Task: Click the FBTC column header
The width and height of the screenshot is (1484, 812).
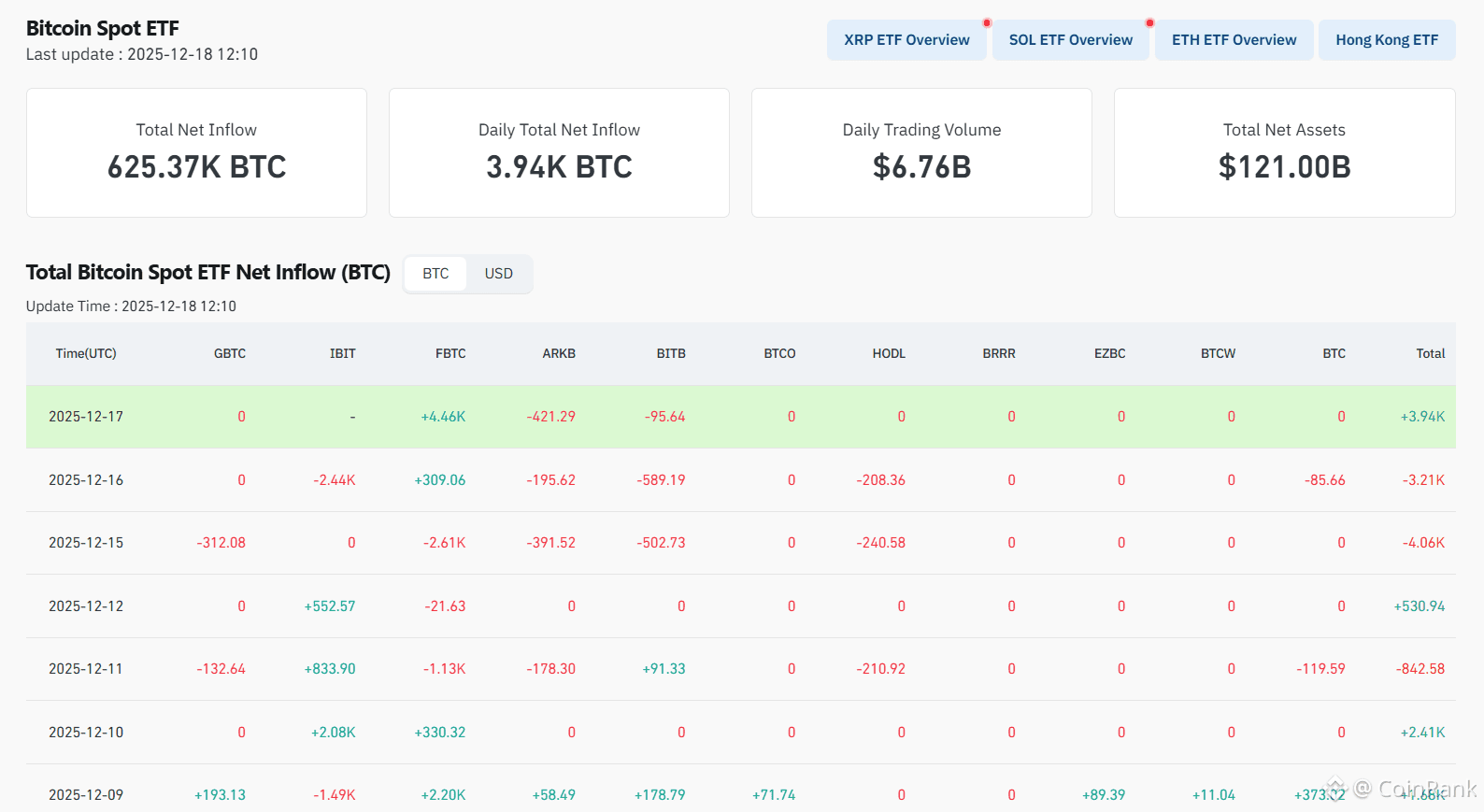Action: point(450,353)
